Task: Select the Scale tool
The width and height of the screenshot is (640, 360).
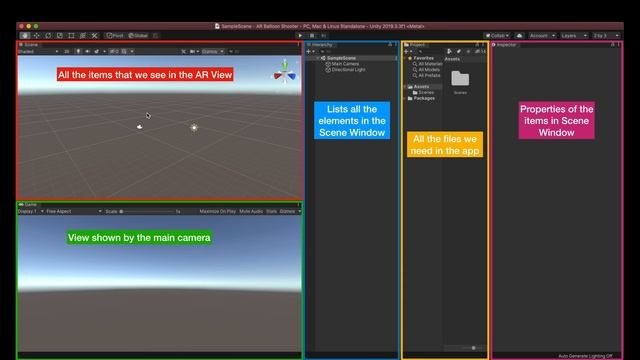Action: (x=60, y=36)
